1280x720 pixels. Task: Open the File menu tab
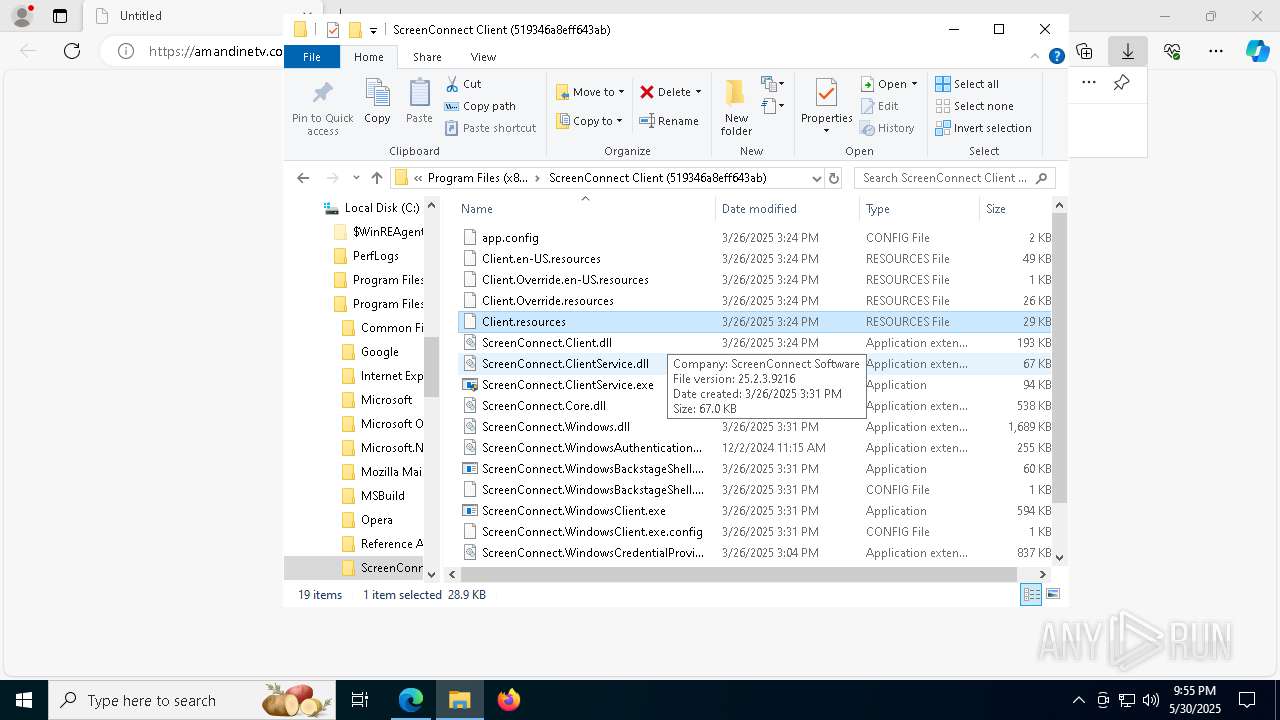[312, 57]
